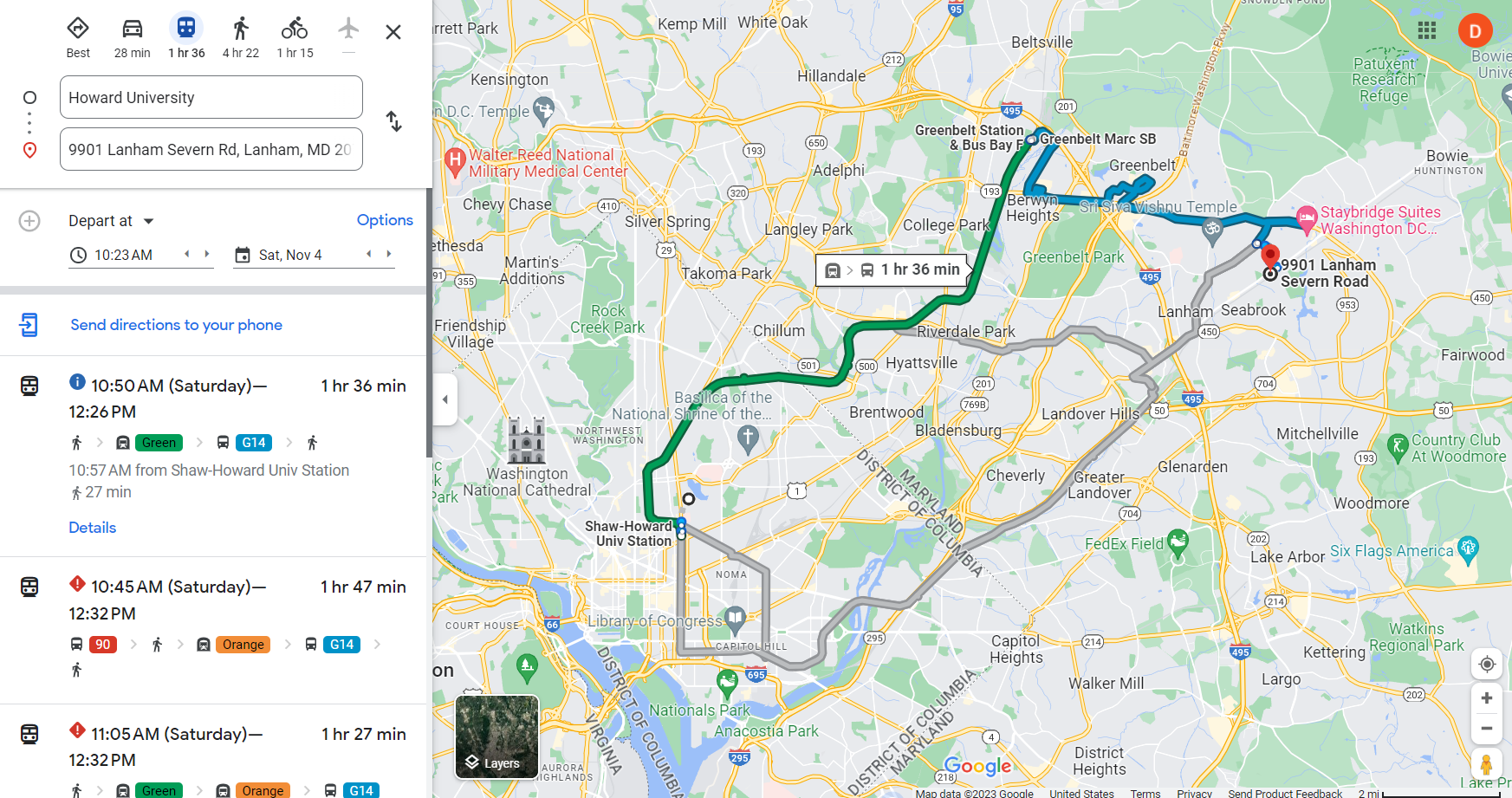The image size is (1512, 798).
Task: Select the Transit tab showing 1 hr 36
Action: [x=186, y=36]
